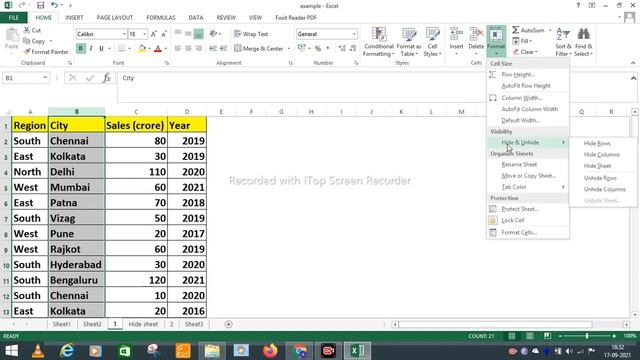Viewport: 640px width, 360px height.
Task: Open Format as Table gallery
Action: pos(409,42)
